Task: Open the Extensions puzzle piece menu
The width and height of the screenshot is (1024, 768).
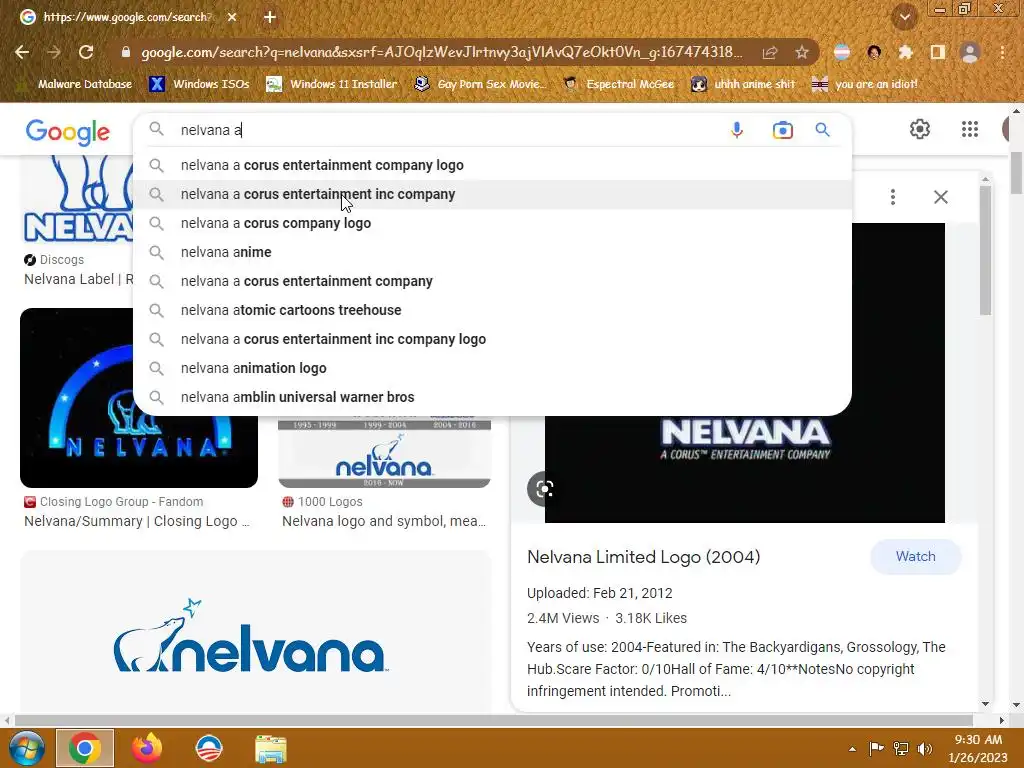Action: (905, 52)
